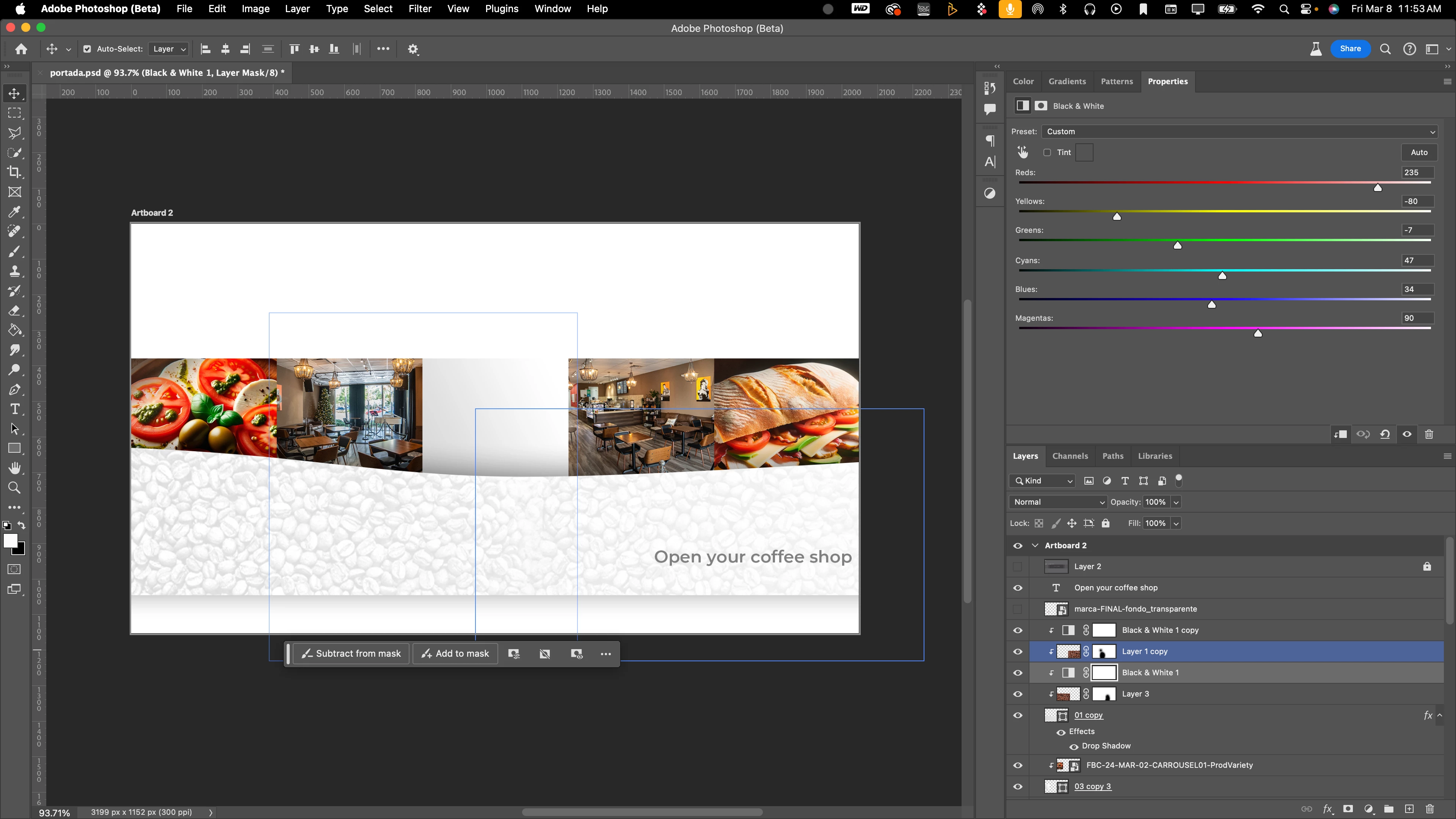Enable the Tint checkbox
Viewport: 1456px width, 819px height.
tap(1047, 152)
